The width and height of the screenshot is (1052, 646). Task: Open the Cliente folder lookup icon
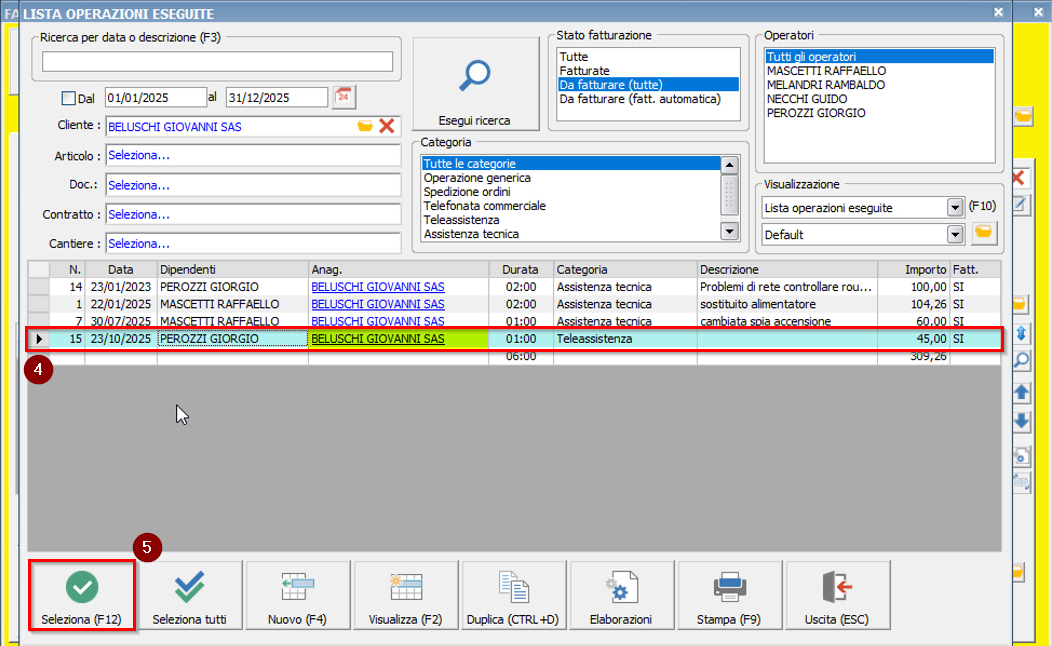click(365, 126)
